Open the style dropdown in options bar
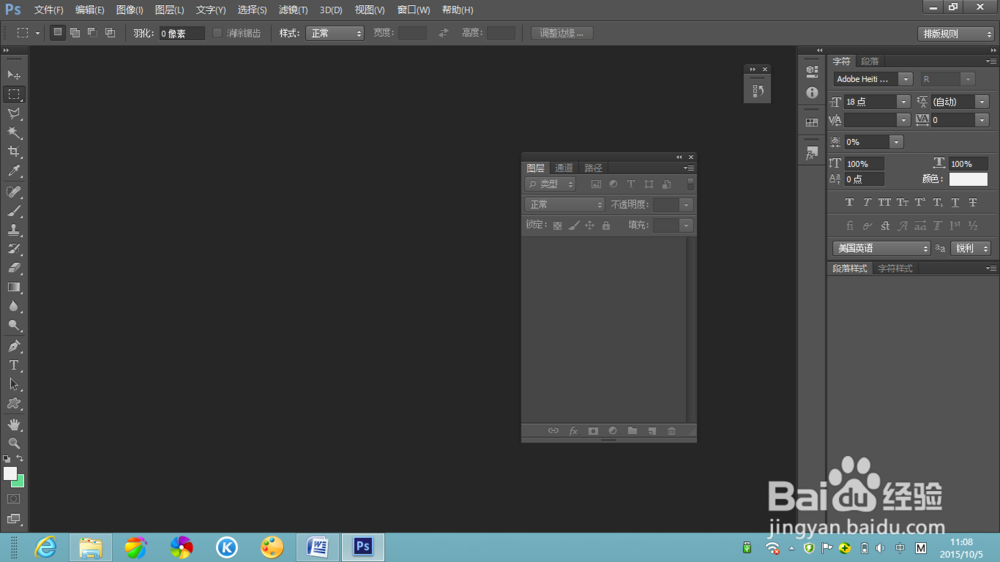 pyautogui.click(x=335, y=33)
